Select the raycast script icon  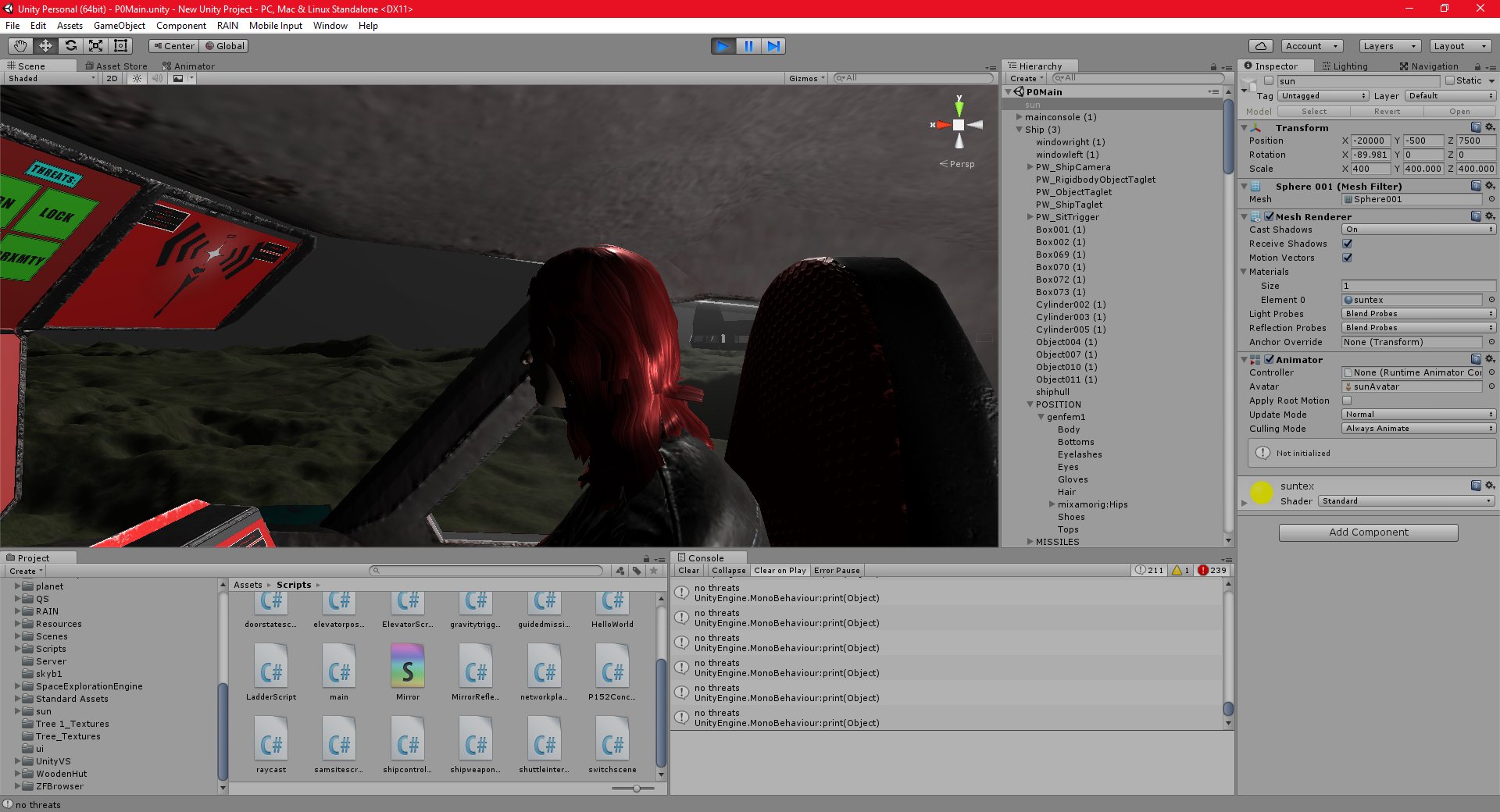click(x=271, y=738)
